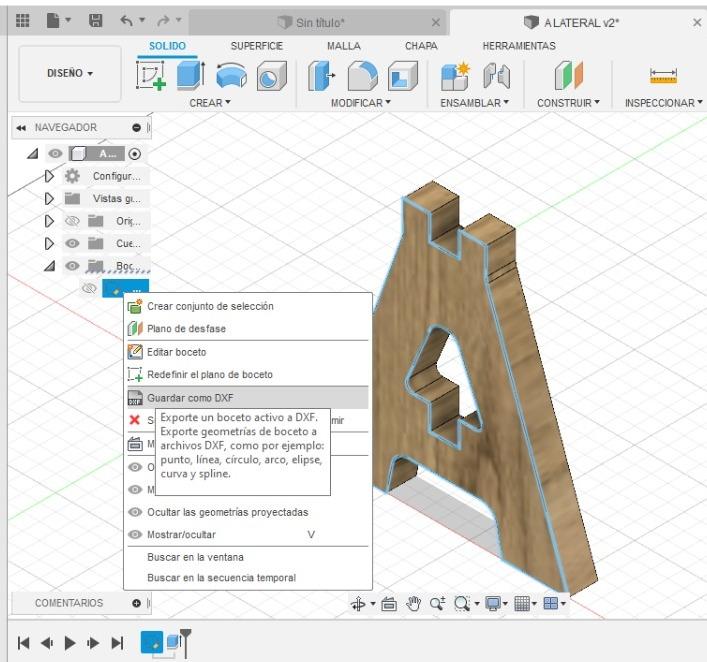707x662 pixels.
Task: Click the timeline end marker
Action: 185,642
